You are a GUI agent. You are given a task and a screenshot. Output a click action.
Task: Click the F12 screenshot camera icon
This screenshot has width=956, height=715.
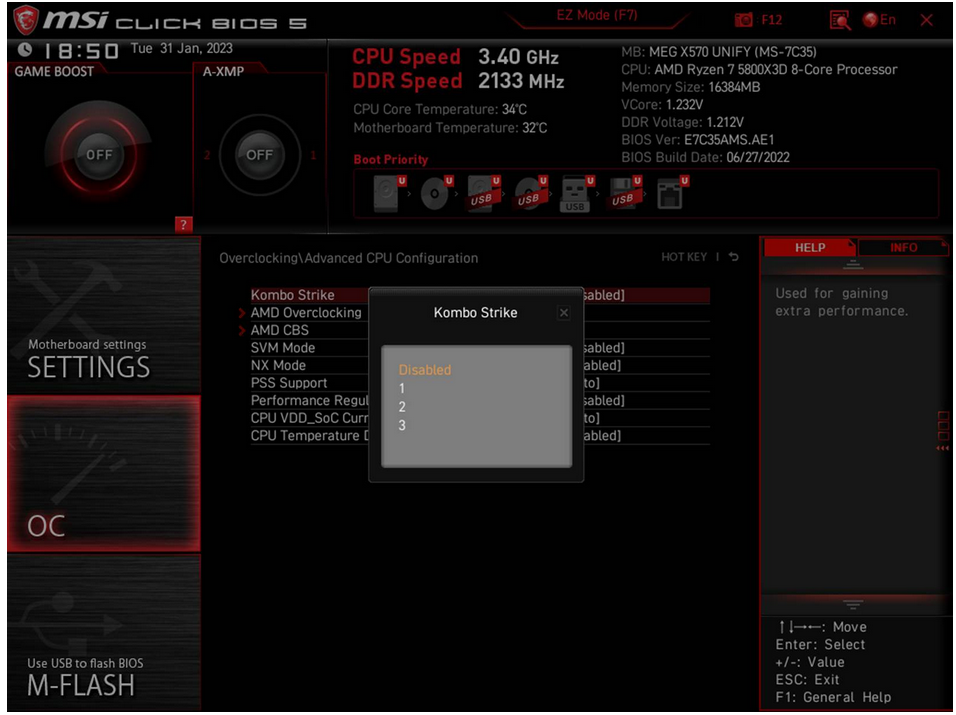point(743,20)
